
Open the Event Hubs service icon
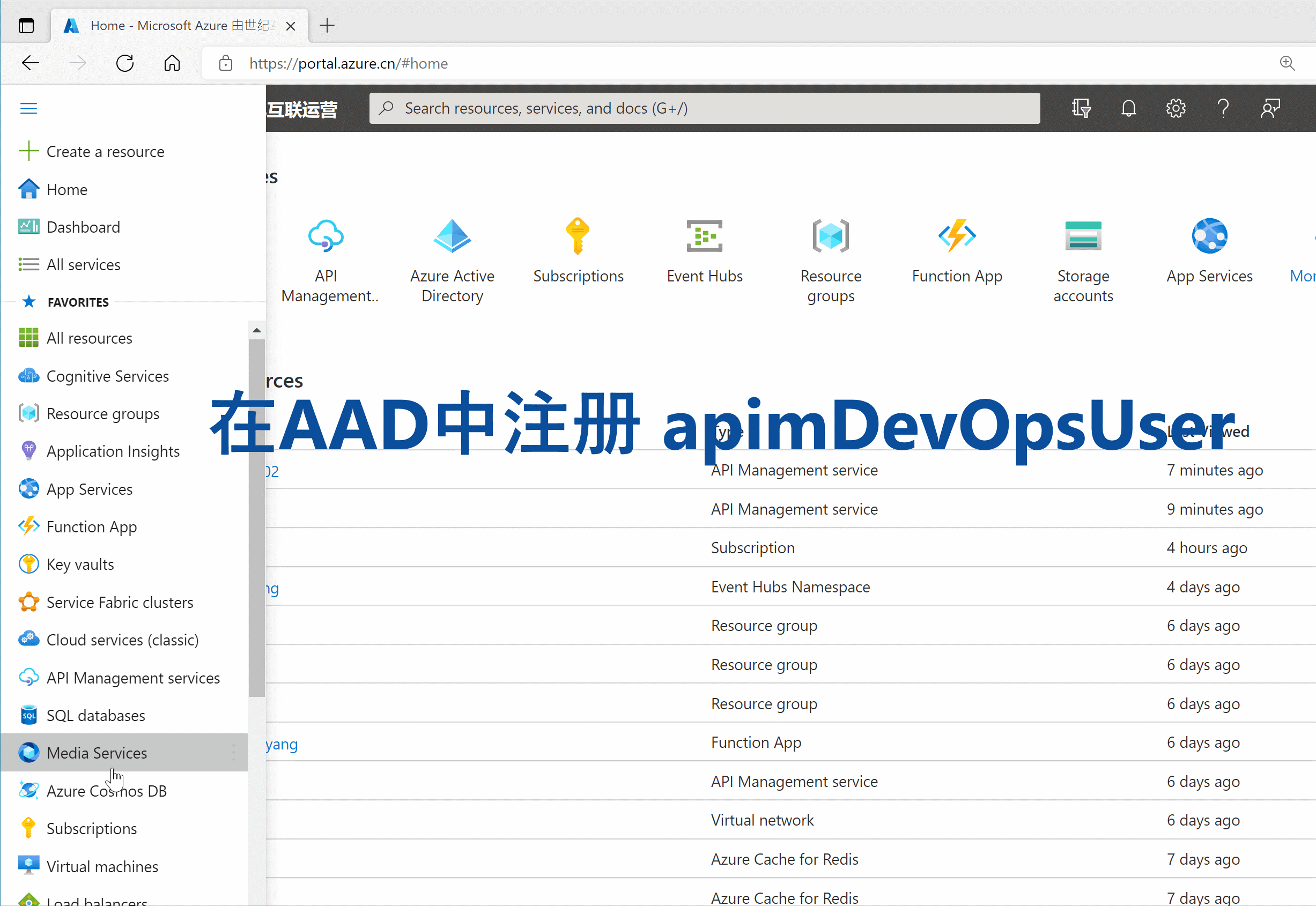pos(704,236)
